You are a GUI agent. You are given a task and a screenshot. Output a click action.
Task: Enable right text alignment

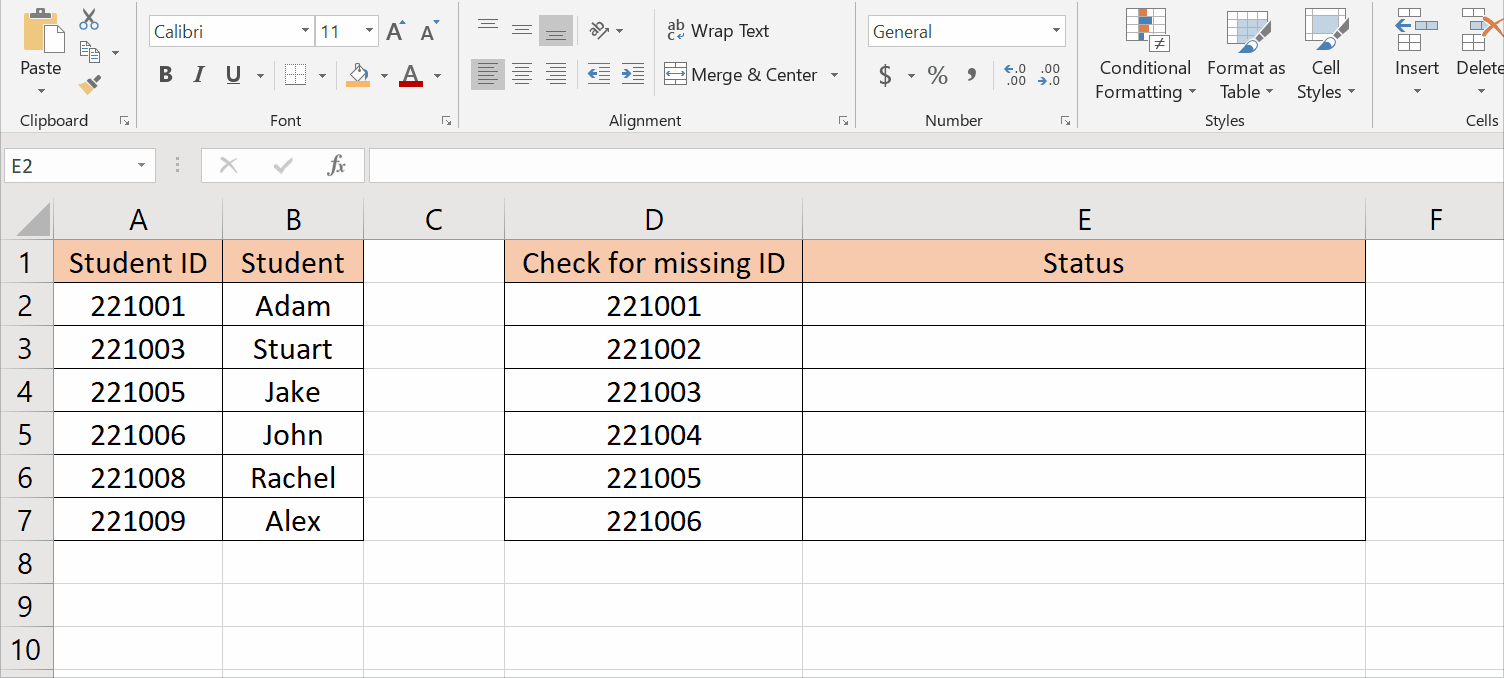click(555, 75)
